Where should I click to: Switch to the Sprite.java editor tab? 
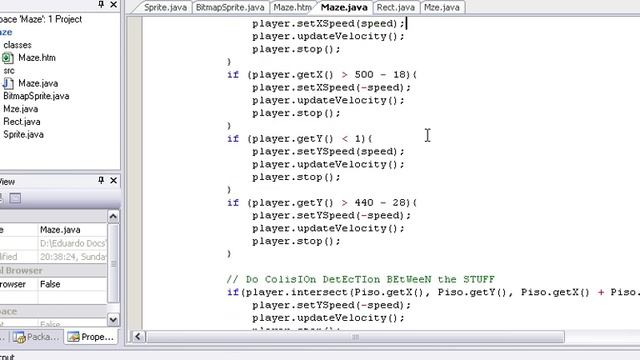[165, 7]
